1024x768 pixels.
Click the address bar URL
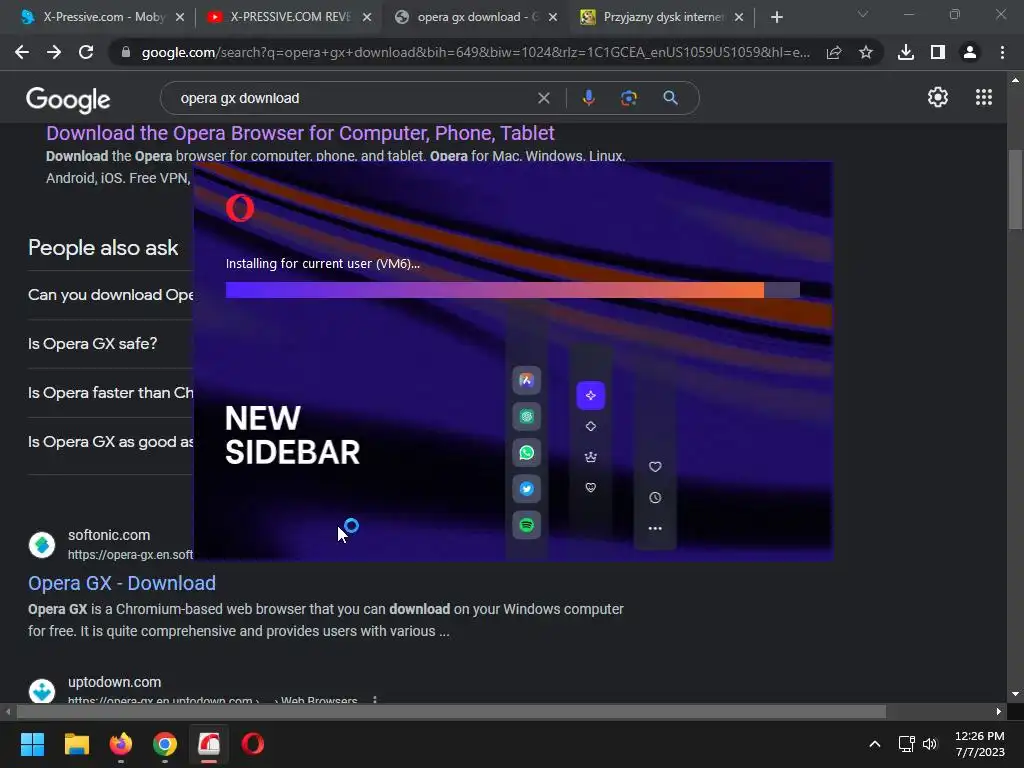(475, 52)
